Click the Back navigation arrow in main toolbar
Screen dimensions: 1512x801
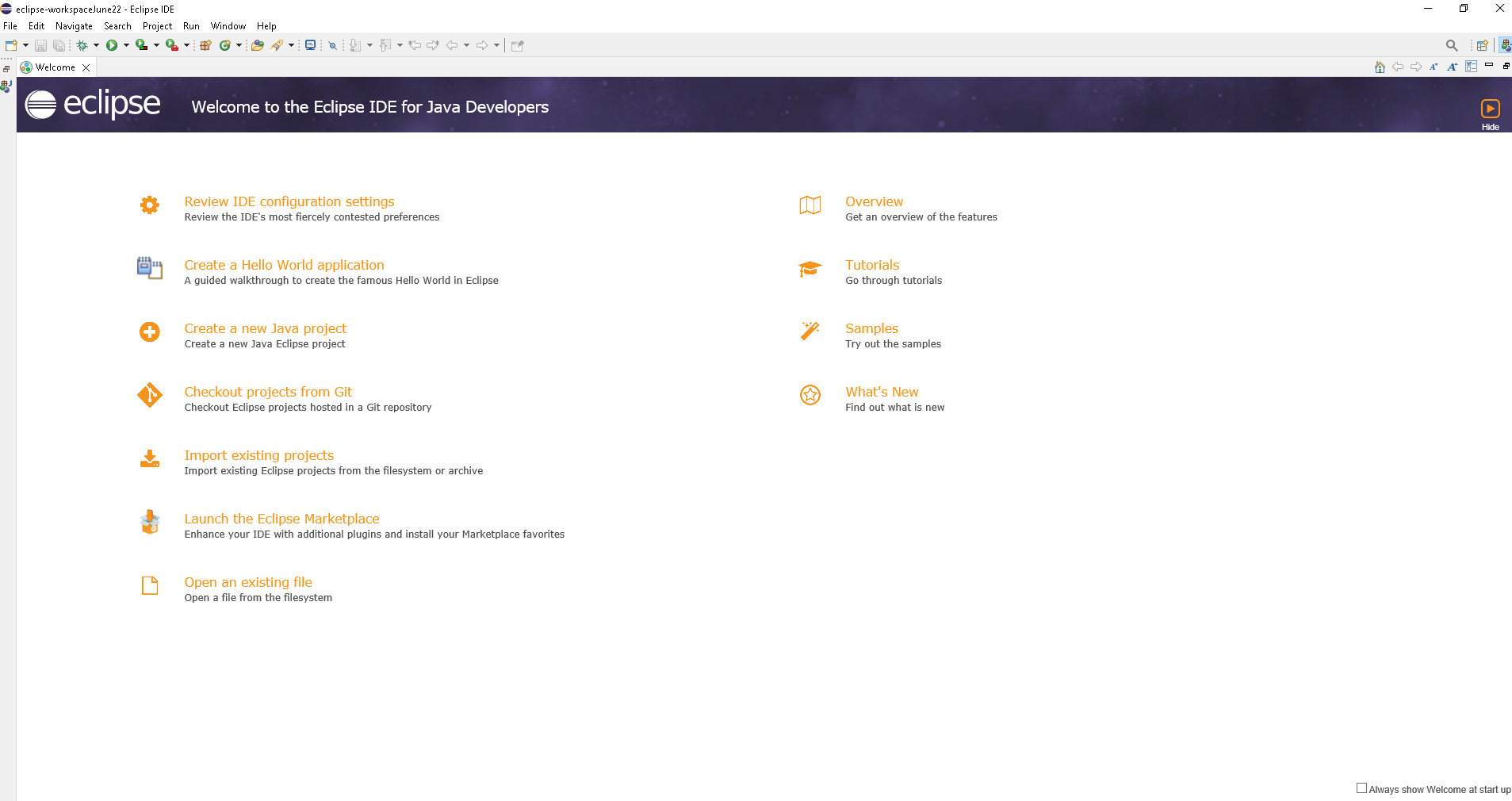pyautogui.click(x=452, y=45)
